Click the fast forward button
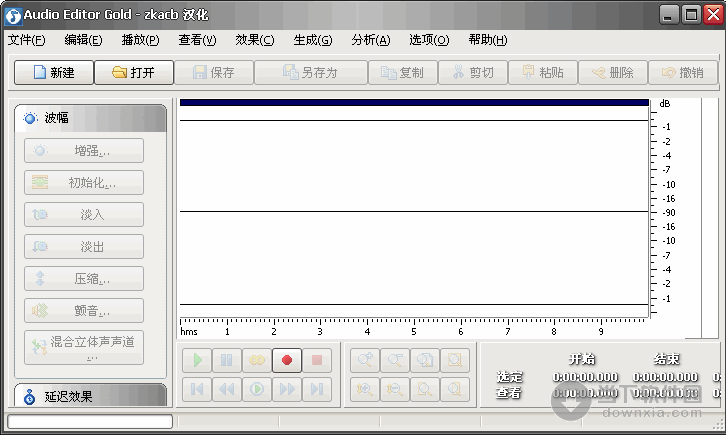This screenshot has width=726, height=435. (287, 389)
